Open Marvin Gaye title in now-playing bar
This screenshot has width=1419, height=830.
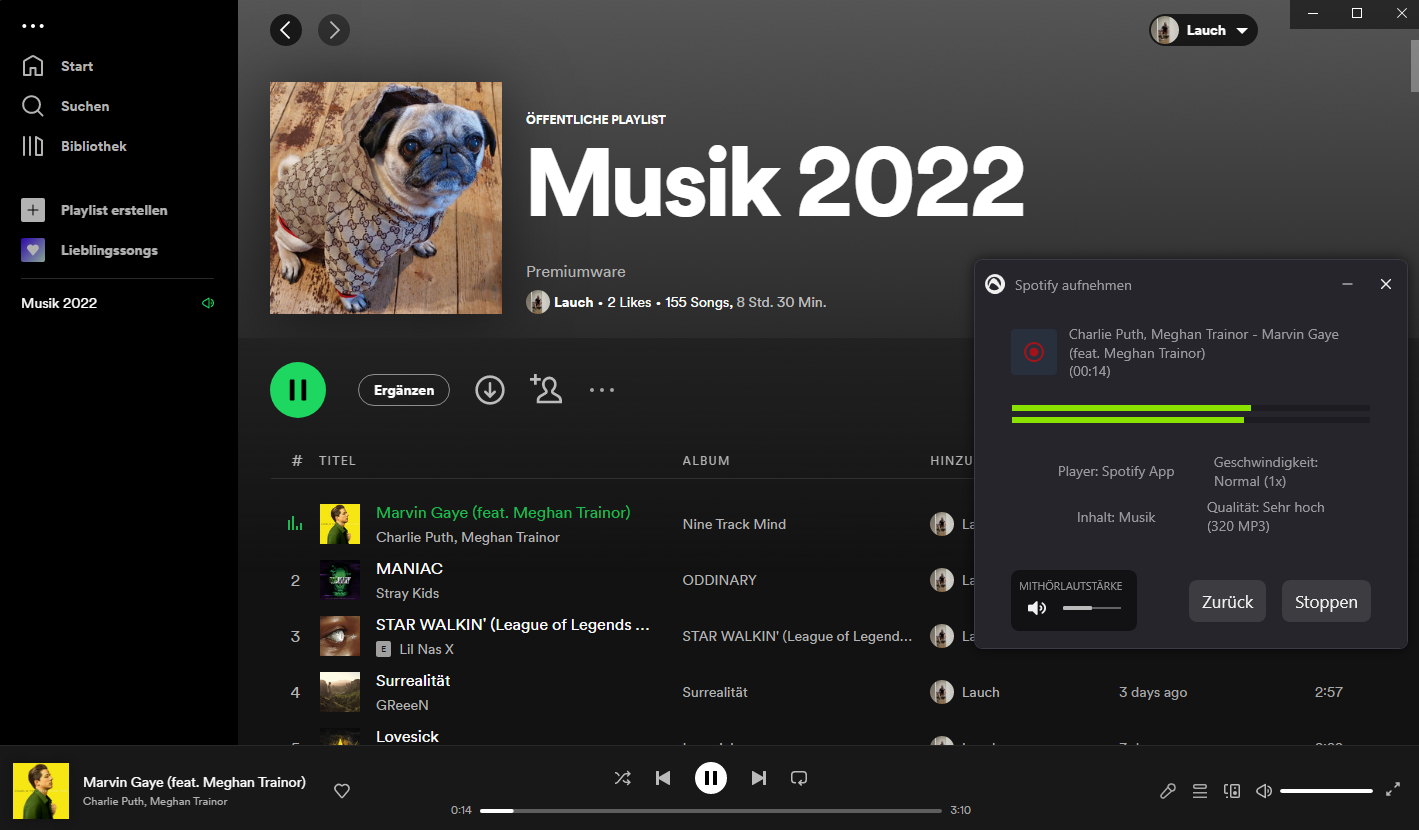pos(194,782)
